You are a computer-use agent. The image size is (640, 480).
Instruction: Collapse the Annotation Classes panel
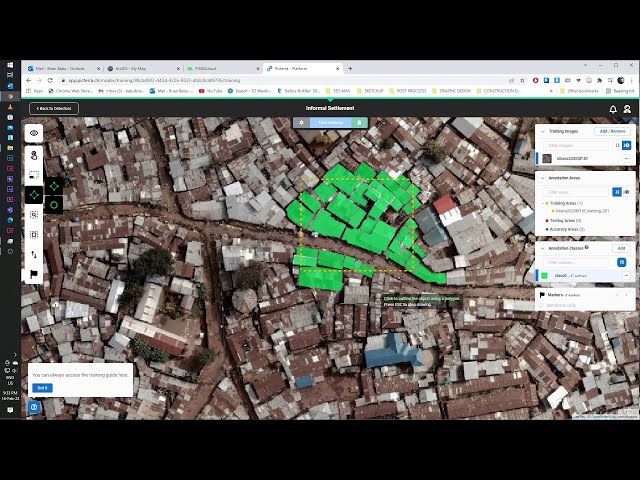click(x=542, y=248)
